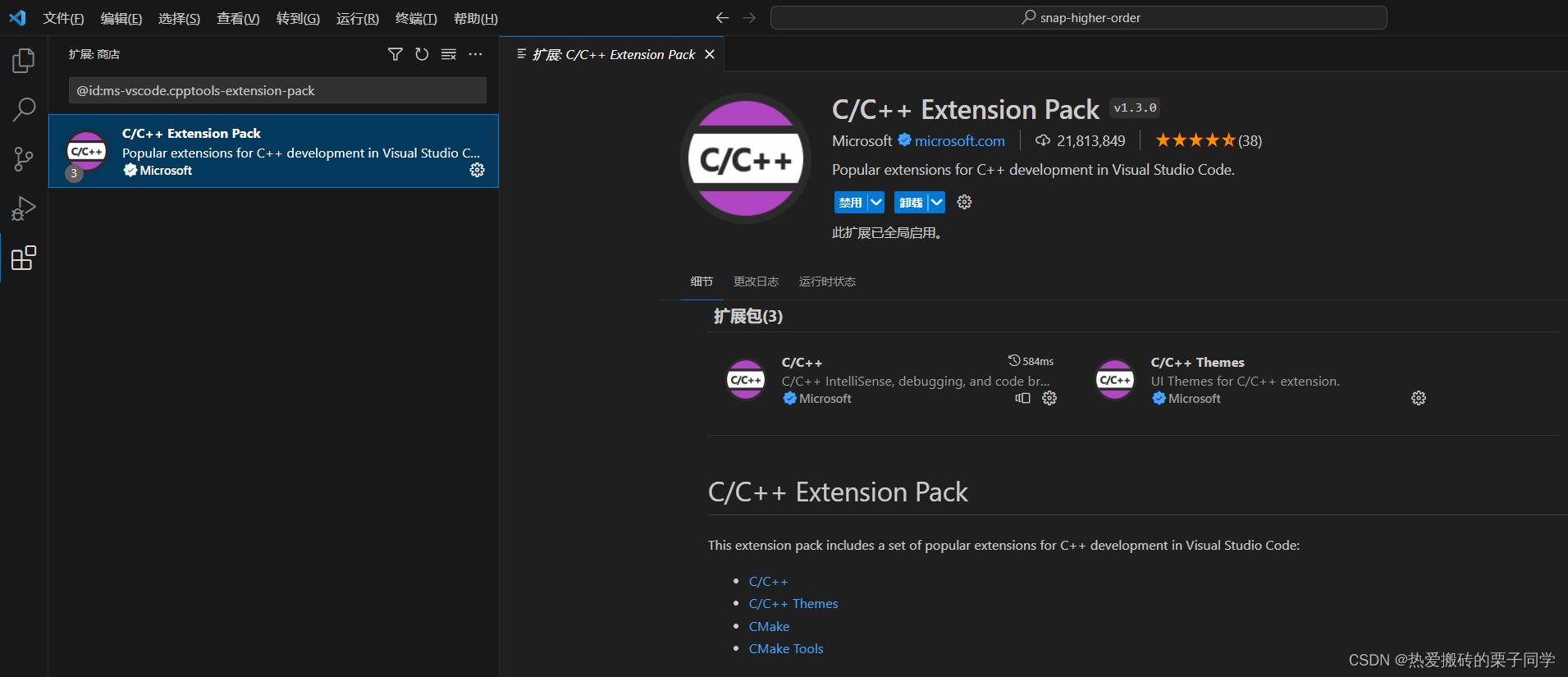Screen dimensions: 1568x677
Task: Select the Extension Pack editor tab
Action: (x=611, y=54)
